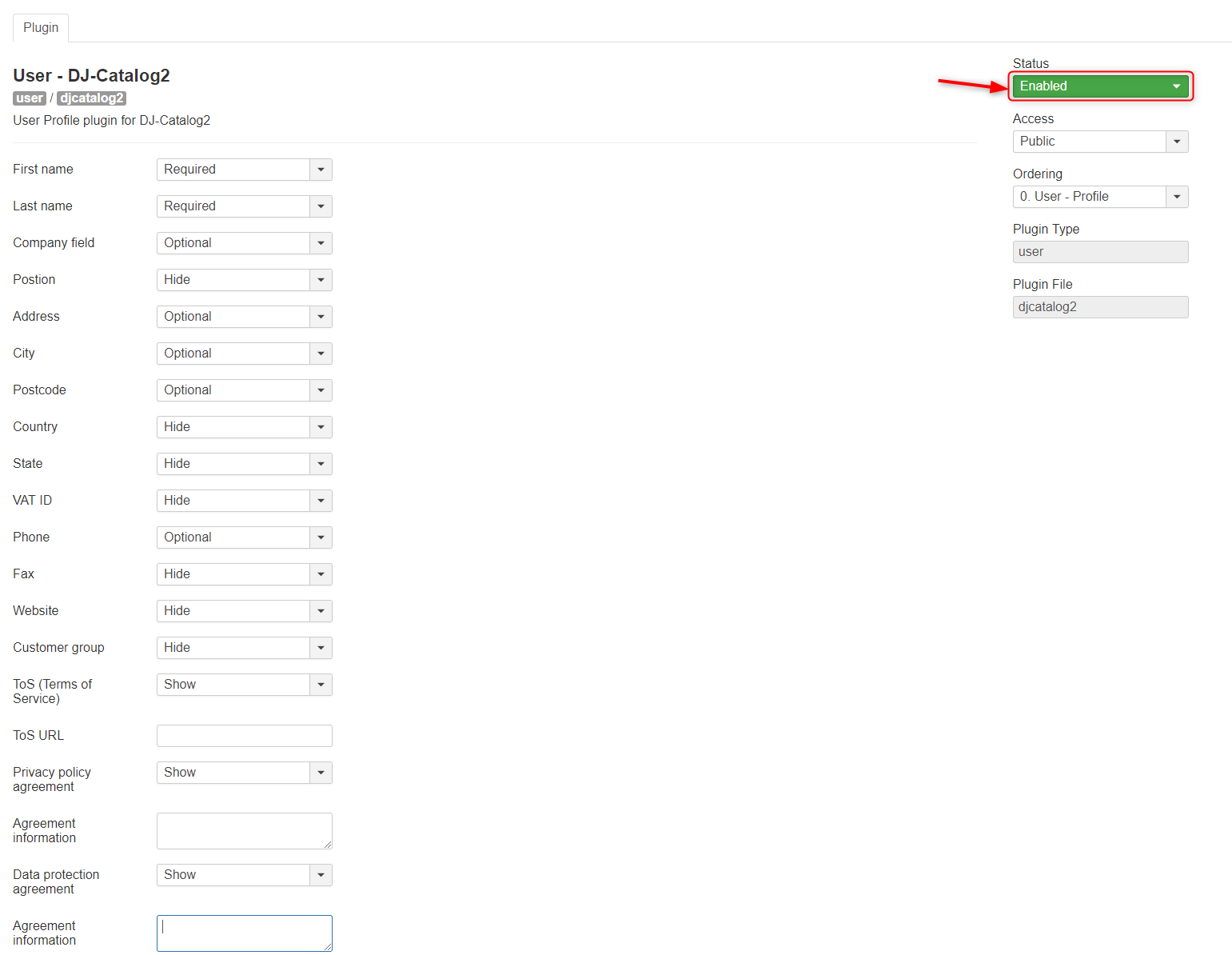Open the Status Enabled dropdown
Screen dimensions: 1232x955
pyautogui.click(x=1100, y=86)
